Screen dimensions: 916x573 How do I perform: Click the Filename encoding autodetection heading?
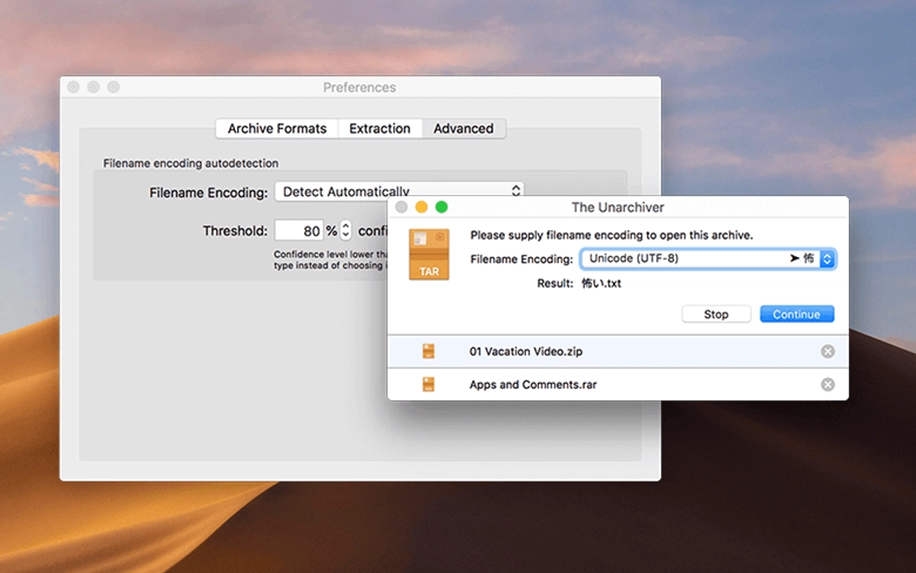[x=190, y=164]
